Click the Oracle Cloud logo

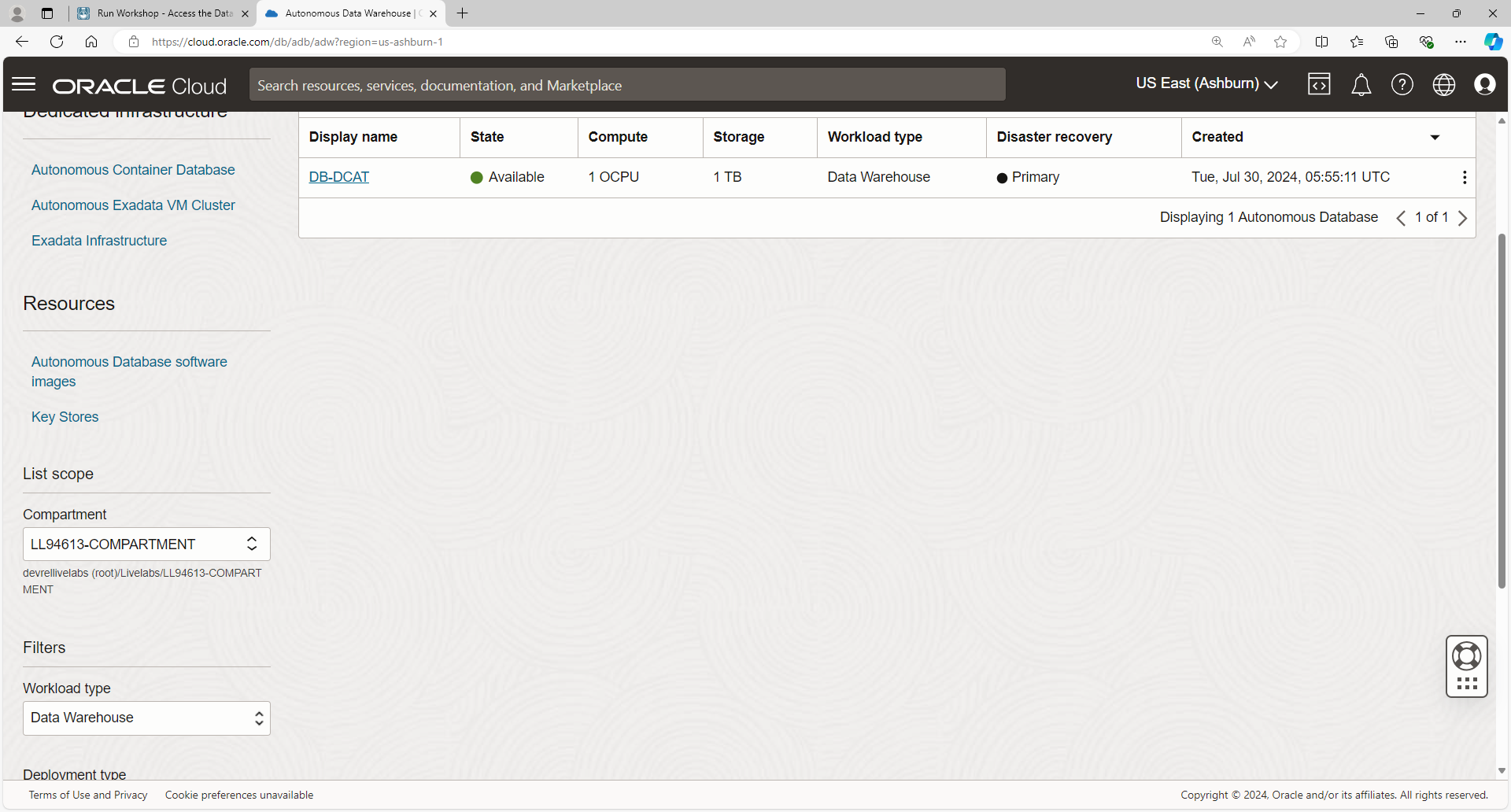click(x=140, y=86)
